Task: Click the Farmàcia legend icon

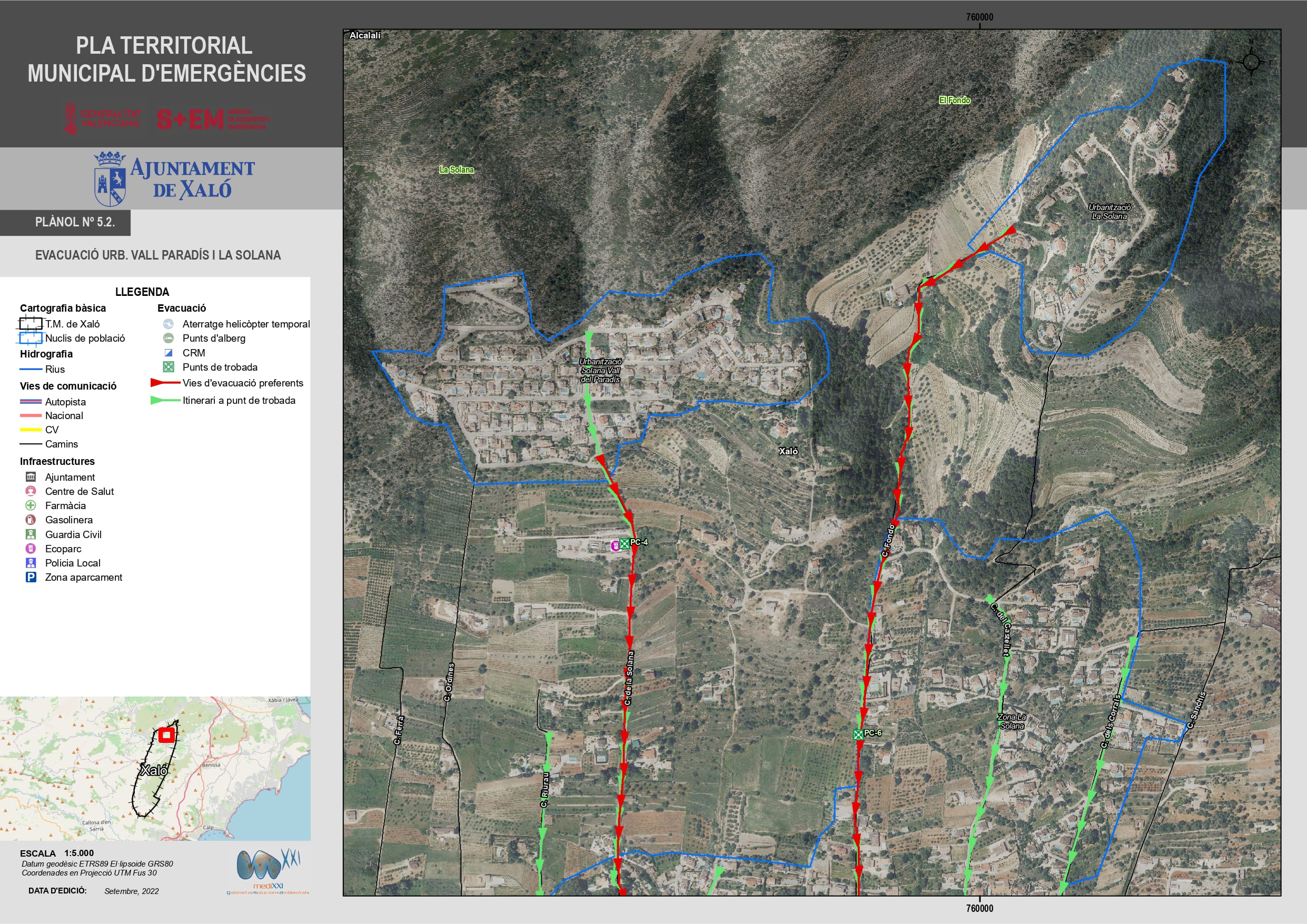Action: pos(31,505)
